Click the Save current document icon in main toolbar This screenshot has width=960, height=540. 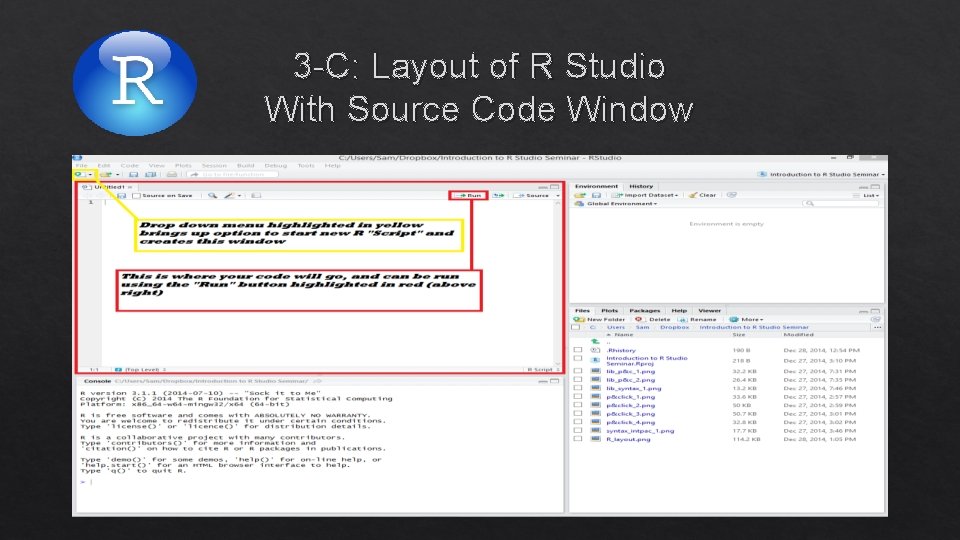click(133, 174)
